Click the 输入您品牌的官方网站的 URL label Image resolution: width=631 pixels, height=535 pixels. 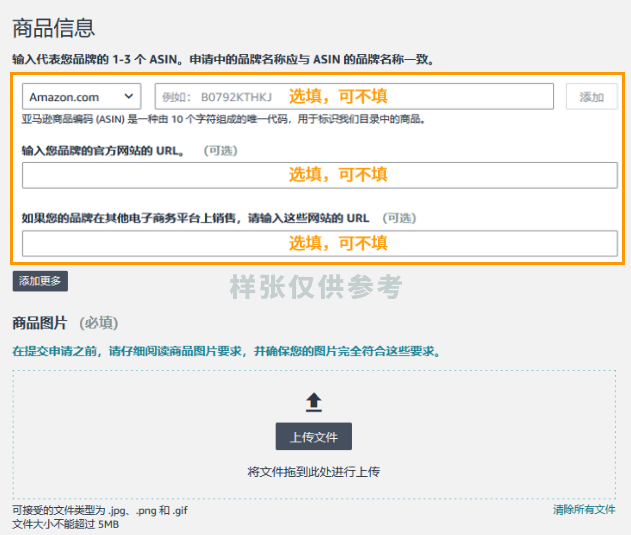pyautogui.click(x=102, y=151)
